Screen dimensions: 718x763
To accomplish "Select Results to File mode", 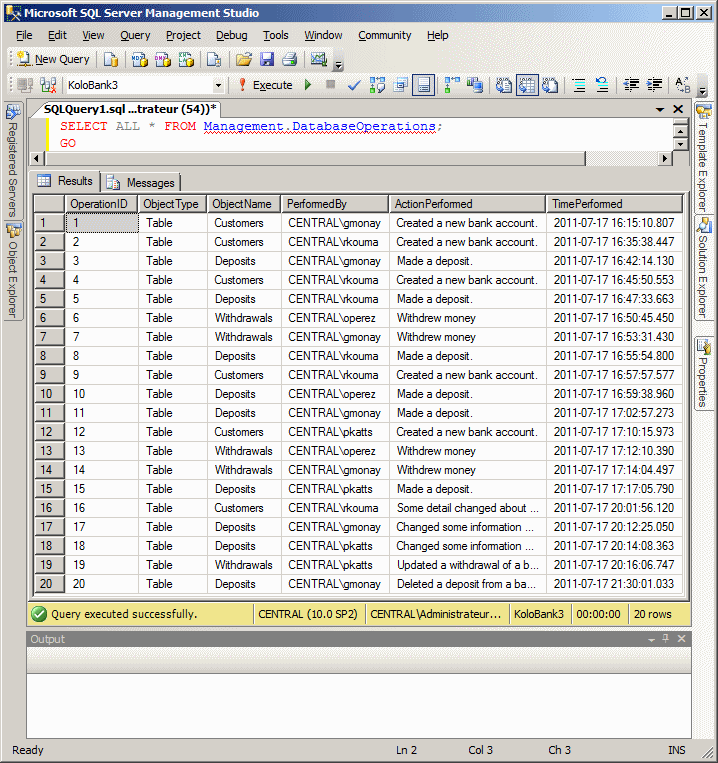I will [550, 85].
